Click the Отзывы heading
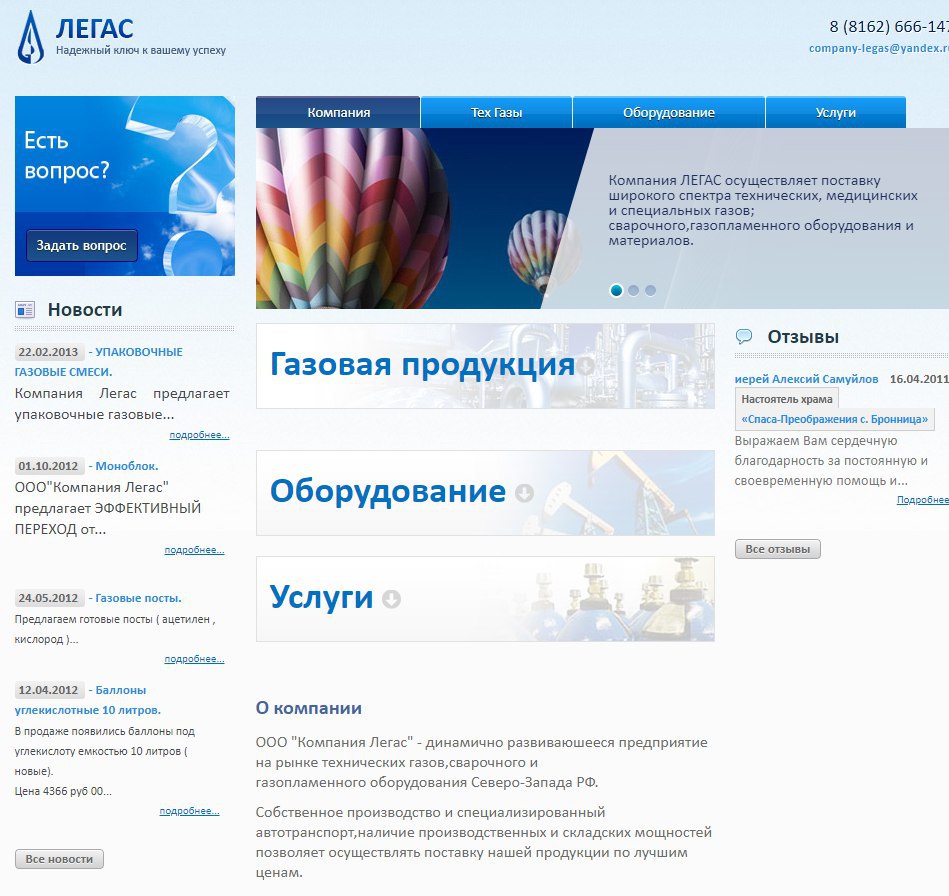Screen dimensions: 949x896 click(803, 337)
